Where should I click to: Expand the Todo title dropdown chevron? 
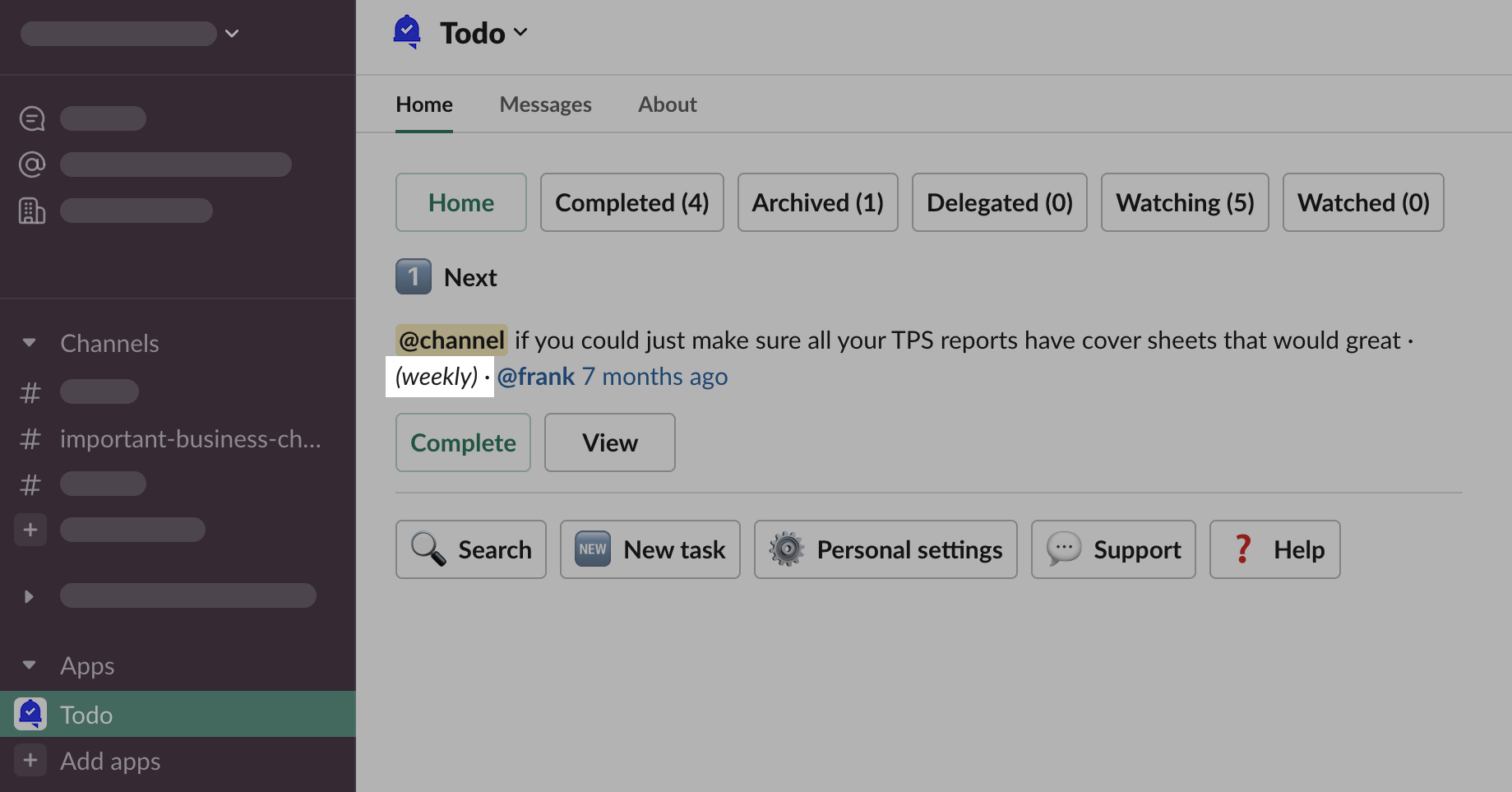tap(520, 33)
